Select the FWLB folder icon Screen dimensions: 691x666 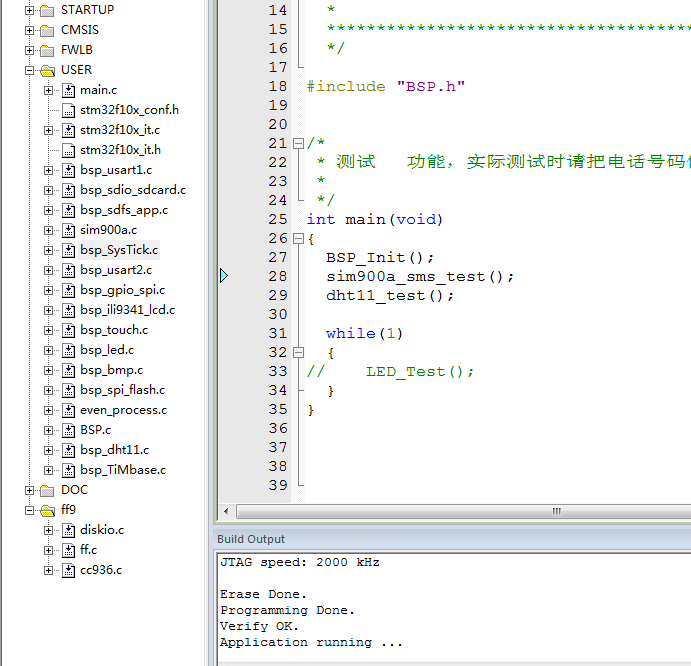click(47, 50)
